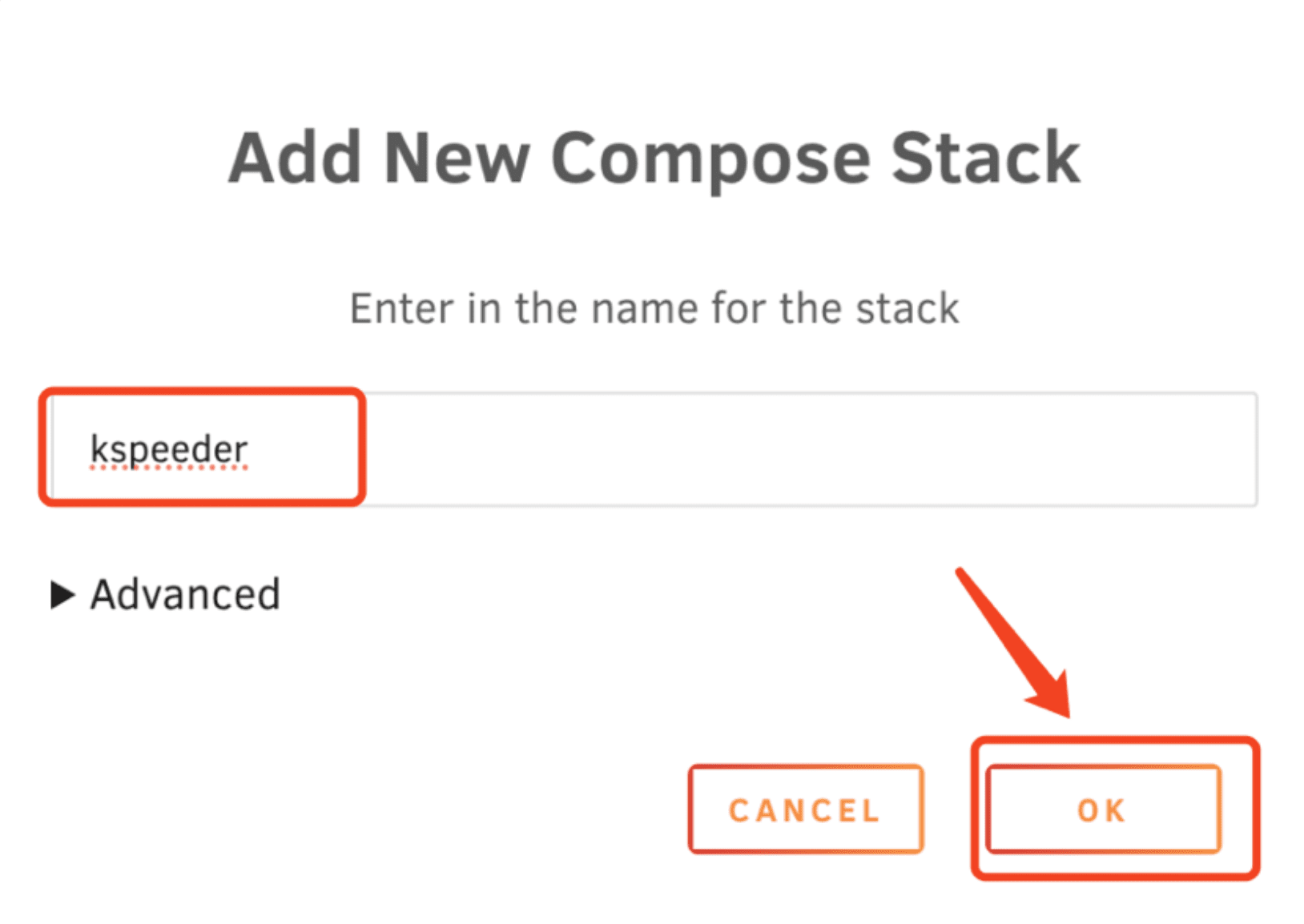This screenshot has width=1304, height=924.
Task: Click on the 'kspeeder' text in input
Action: coord(168,449)
